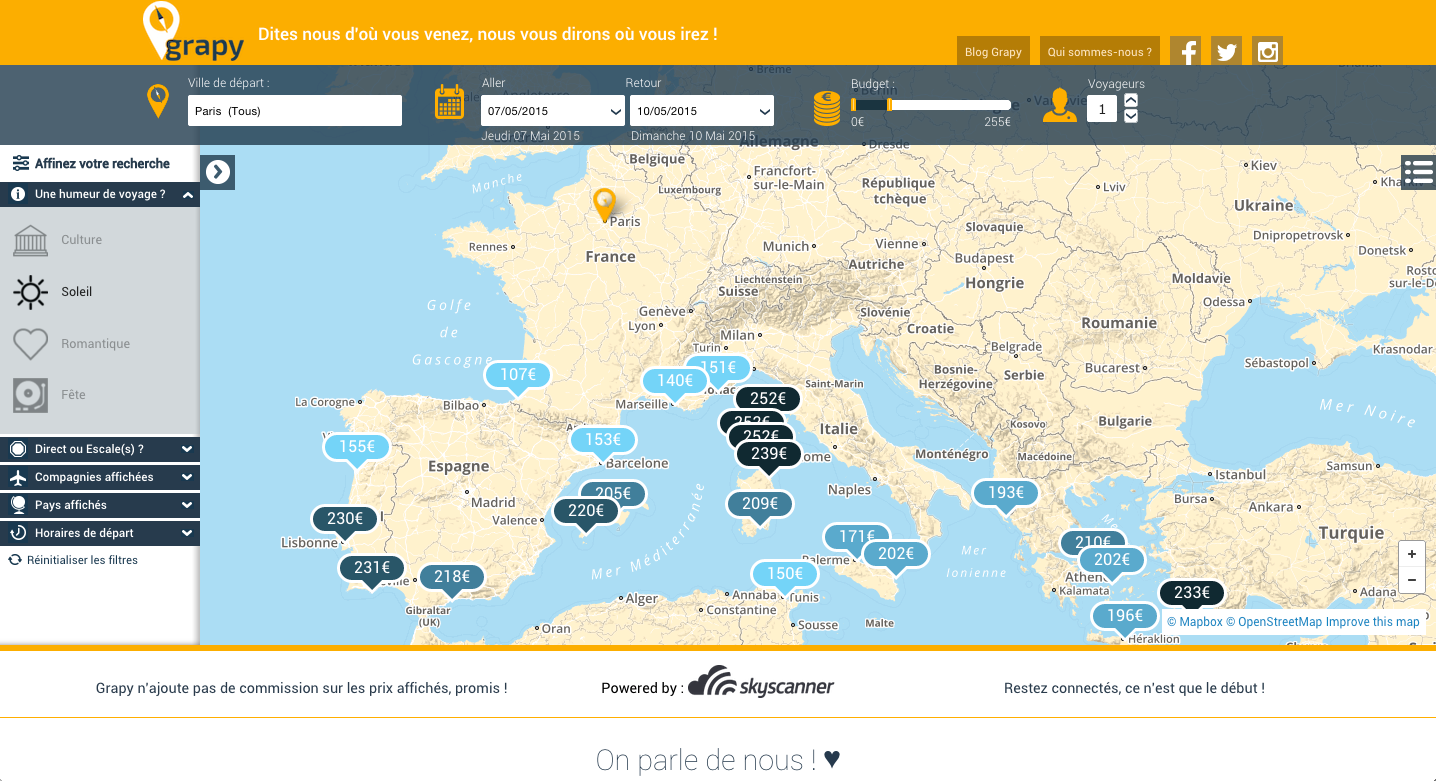Click the calendar icon near dates
Viewport: 1436px width, 781px height.
(x=449, y=102)
